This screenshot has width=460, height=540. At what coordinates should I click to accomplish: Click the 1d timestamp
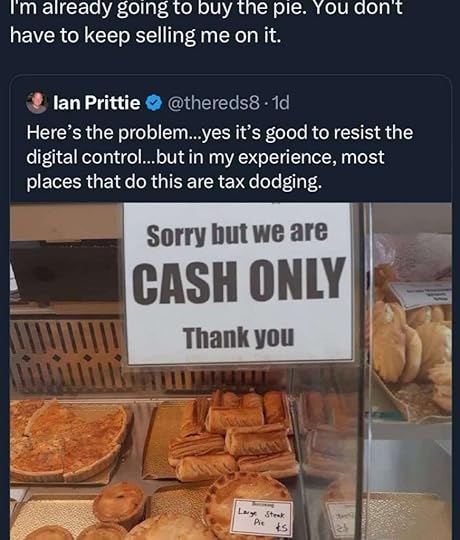(x=280, y=103)
